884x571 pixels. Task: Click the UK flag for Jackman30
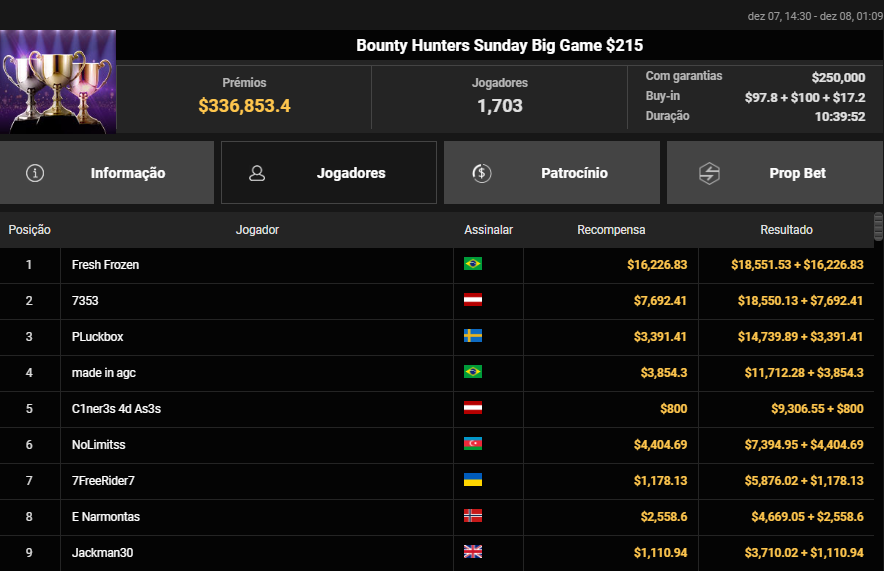(472, 552)
